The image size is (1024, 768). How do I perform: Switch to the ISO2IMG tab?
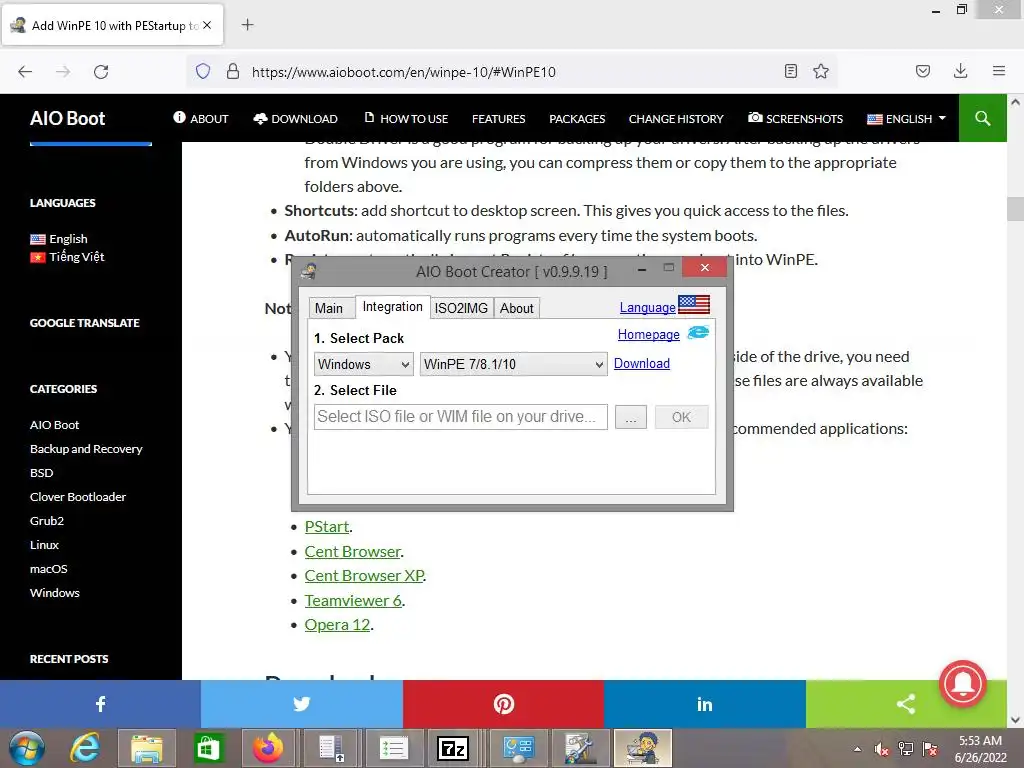click(x=461, y=308)
